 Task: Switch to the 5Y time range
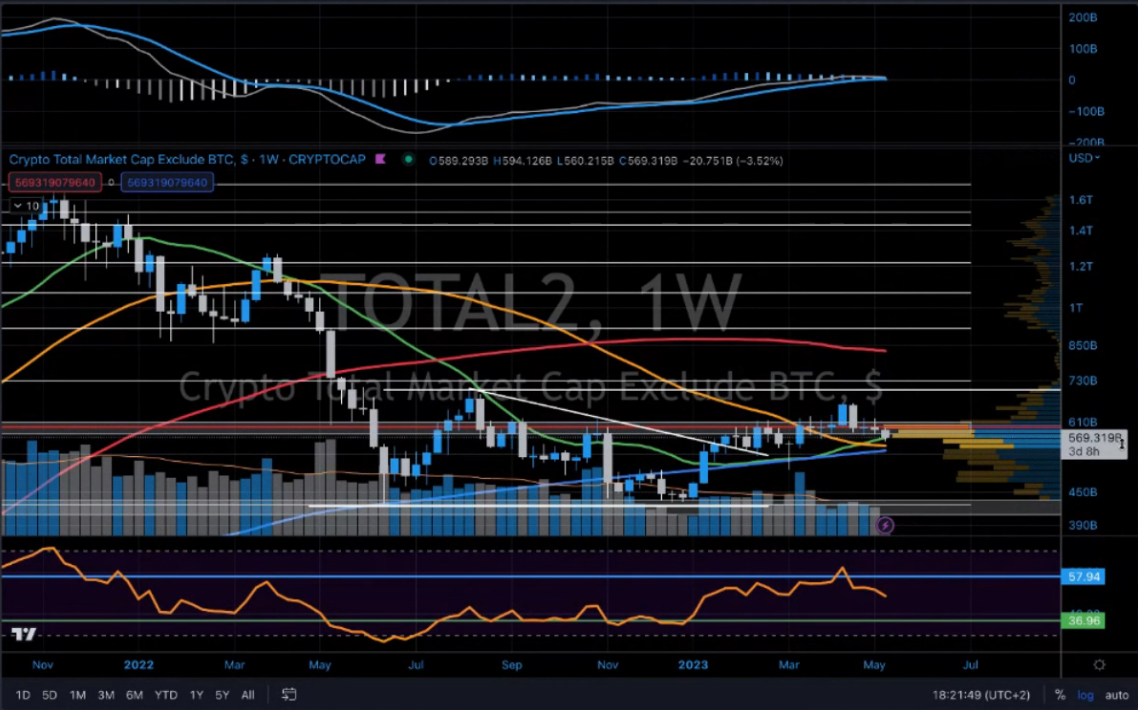click(222, 695)
